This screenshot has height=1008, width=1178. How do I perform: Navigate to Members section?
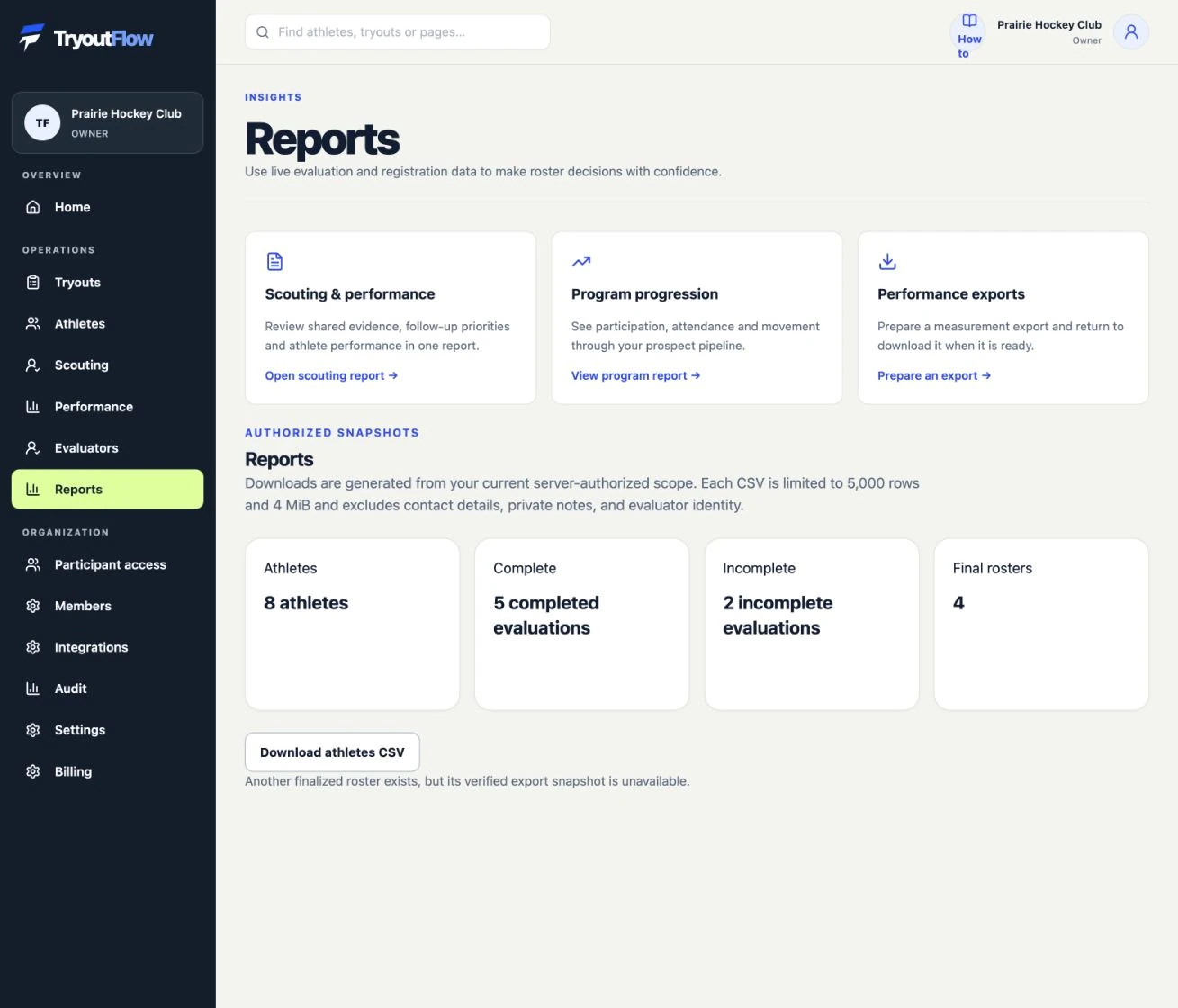pyautogui.click(x=107, y=607)
